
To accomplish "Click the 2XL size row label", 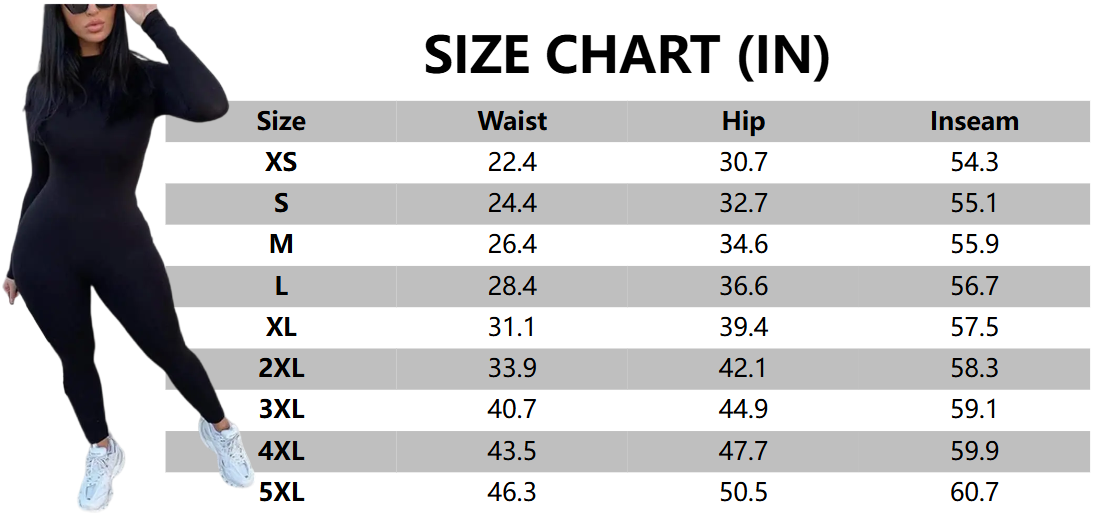I will coord(281,368).
